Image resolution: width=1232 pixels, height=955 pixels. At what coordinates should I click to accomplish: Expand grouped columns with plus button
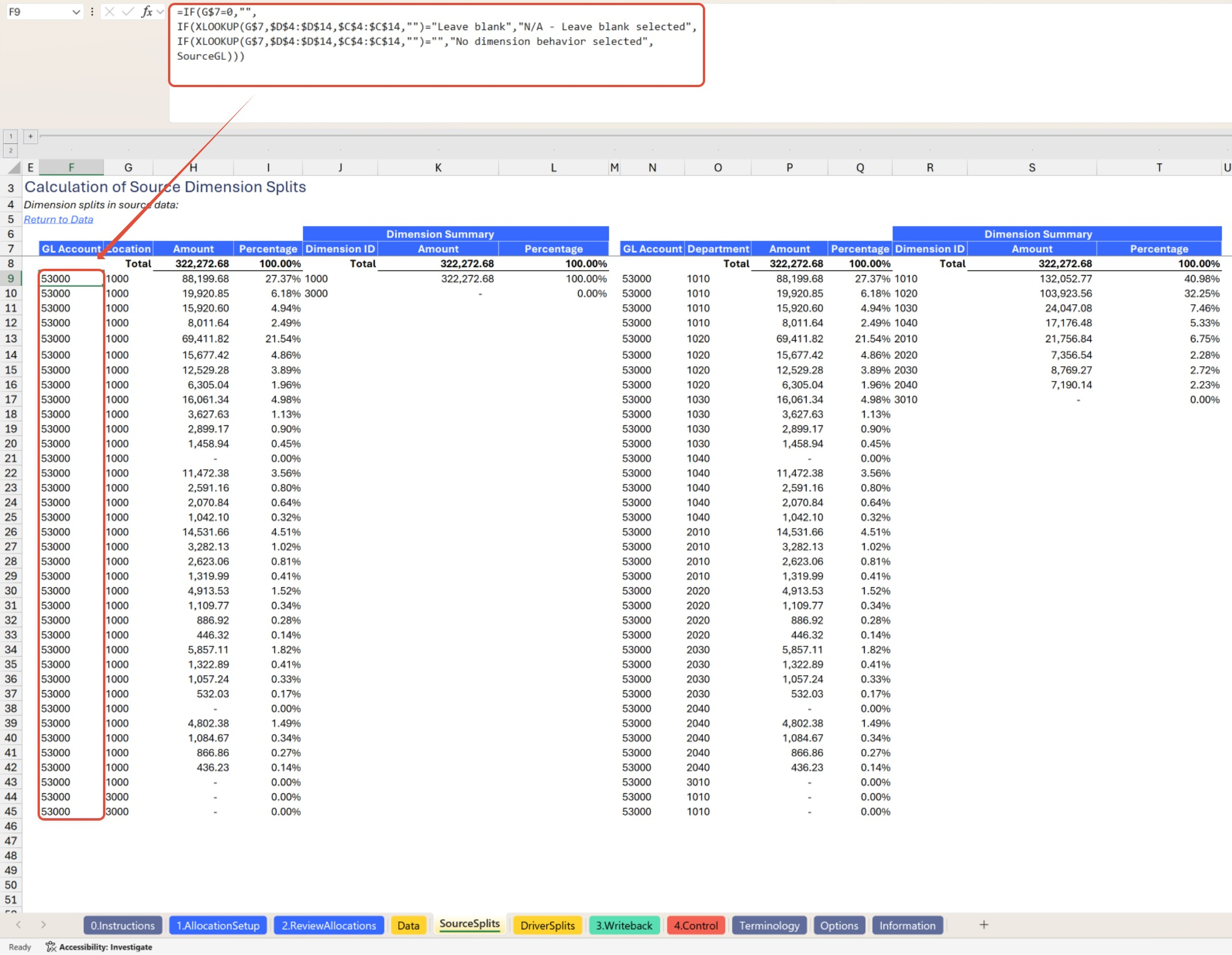(30, 136)
